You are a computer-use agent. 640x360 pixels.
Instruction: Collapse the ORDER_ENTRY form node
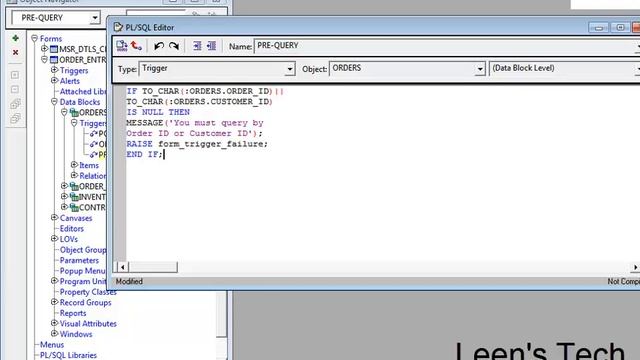[44, 60]
